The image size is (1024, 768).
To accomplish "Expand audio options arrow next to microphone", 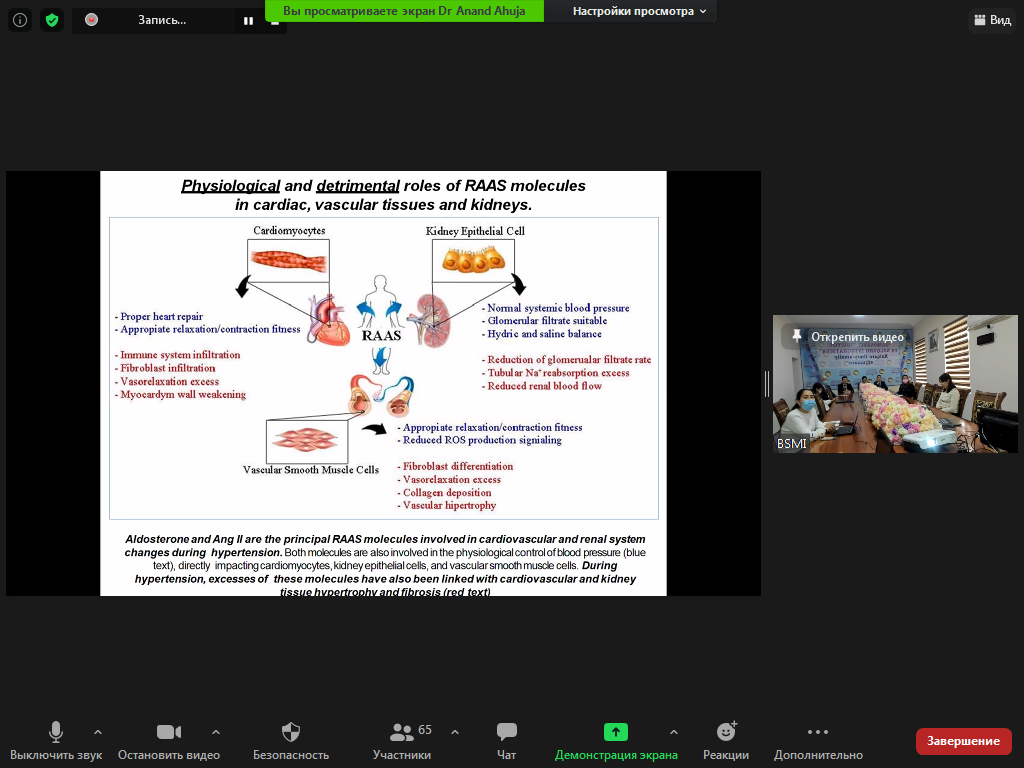I will click(x=98, y=732).
